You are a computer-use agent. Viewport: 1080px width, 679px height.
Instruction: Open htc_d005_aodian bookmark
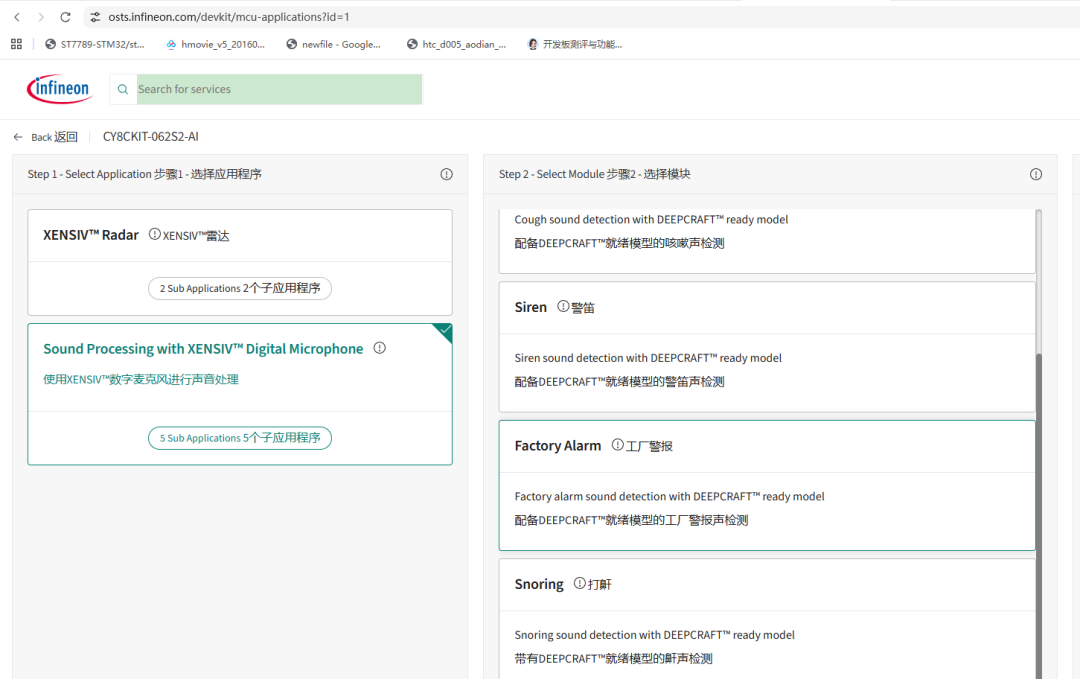[456, 44]
